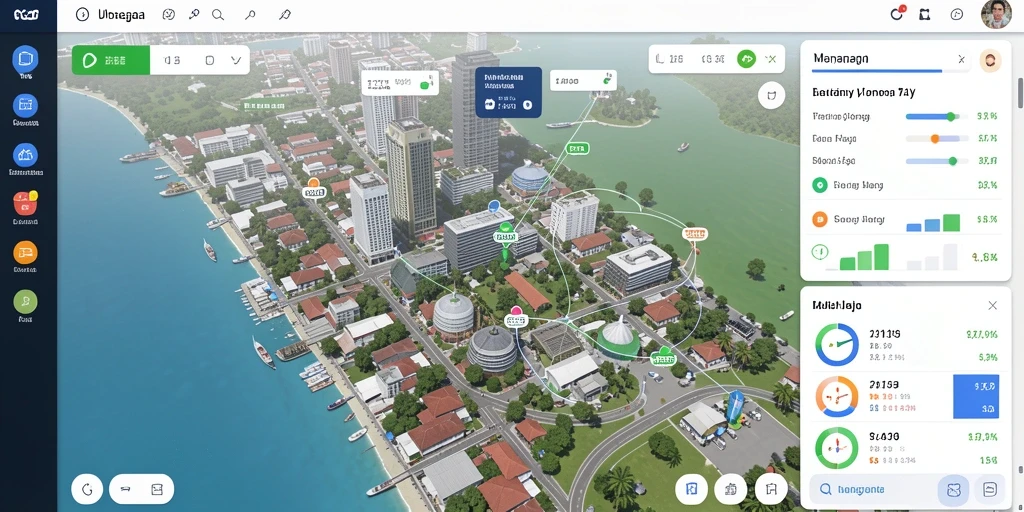The image size is (1024, 512).
Task: Click the circular refresh button at bottom-left of map
Action: pyautogui.click(x=87, y=488)
